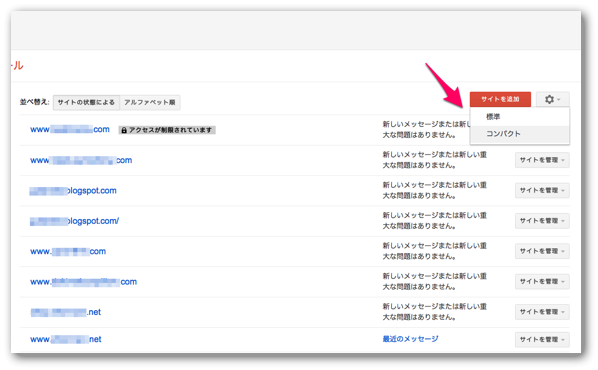The width and height of the screenshot is (598, 370).
Task: Click the 並べ替え: label
Action: 34,102
